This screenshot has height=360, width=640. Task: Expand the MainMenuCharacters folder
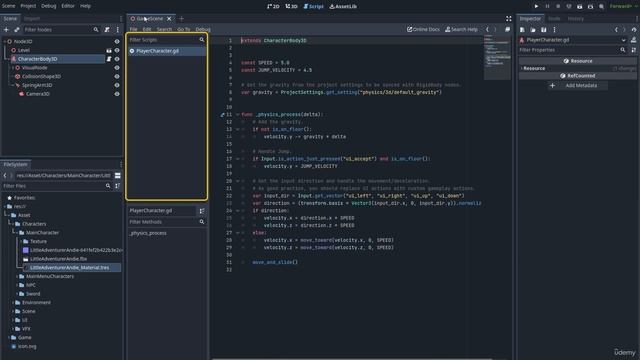click(17, 276)
